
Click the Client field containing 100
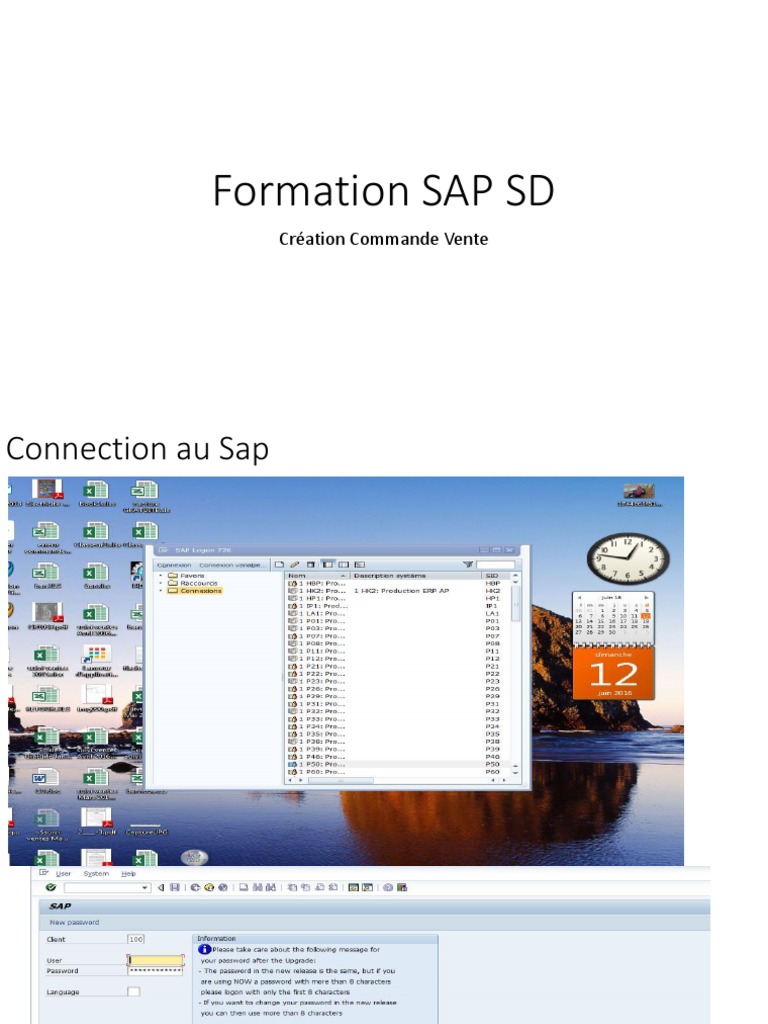(136, 939)
